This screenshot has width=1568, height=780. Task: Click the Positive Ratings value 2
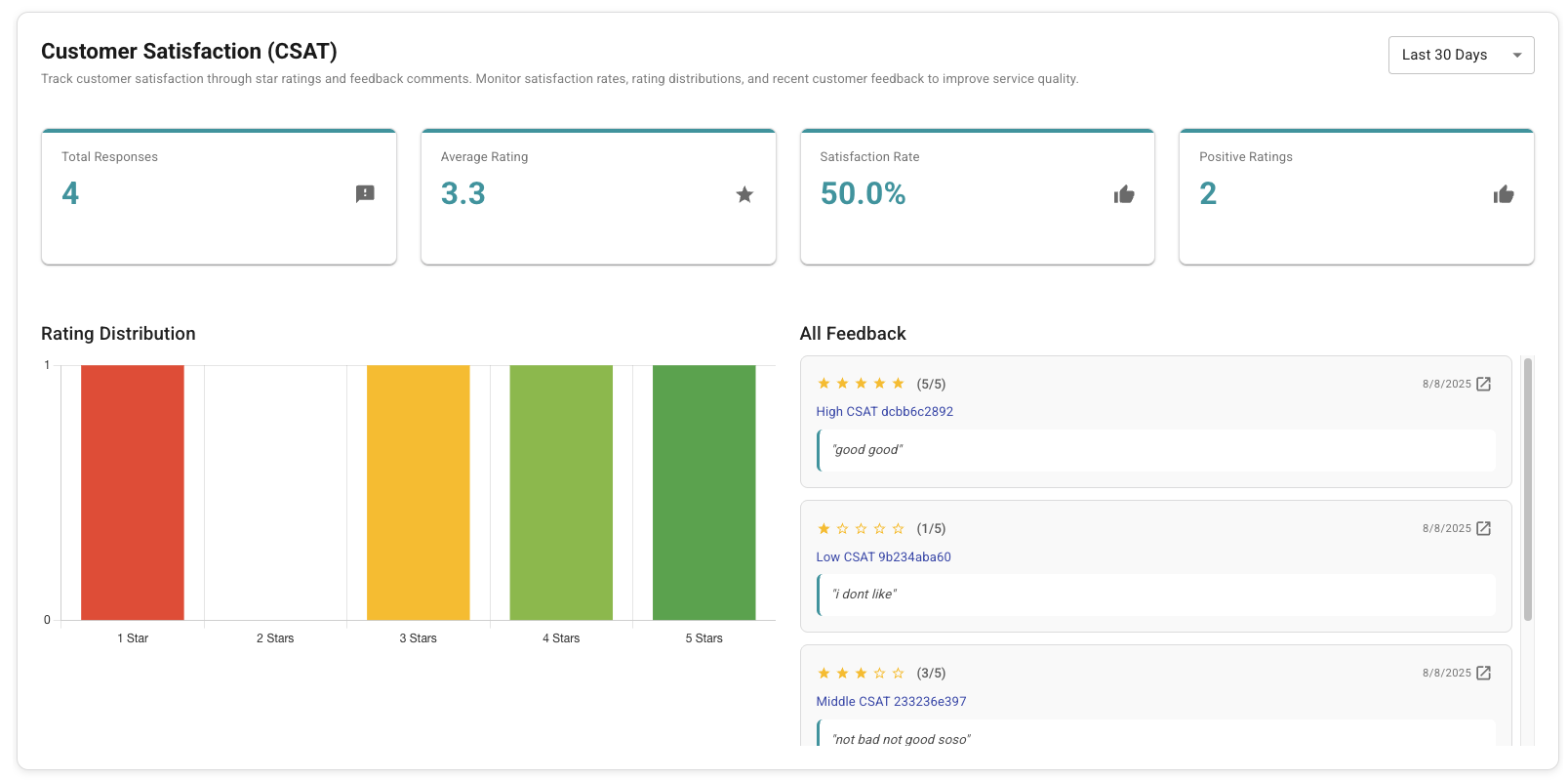[x=1208, y=193]
